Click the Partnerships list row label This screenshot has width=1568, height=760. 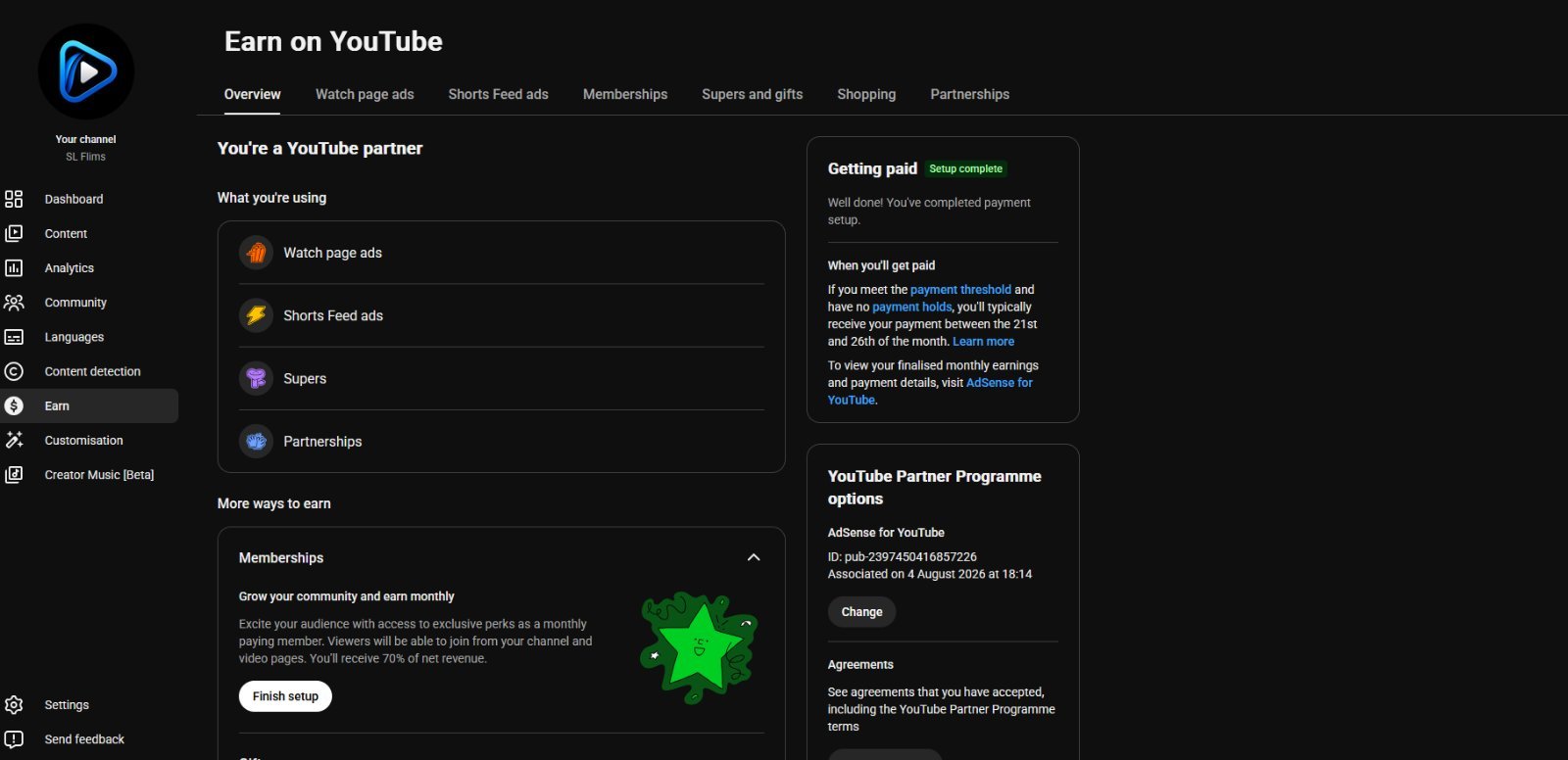[x=322, y=442]
